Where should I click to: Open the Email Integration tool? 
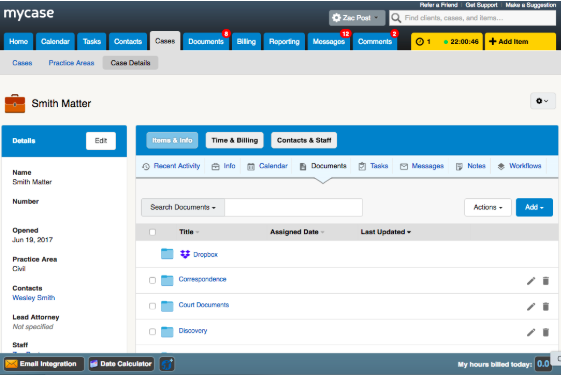pos(43,364)
